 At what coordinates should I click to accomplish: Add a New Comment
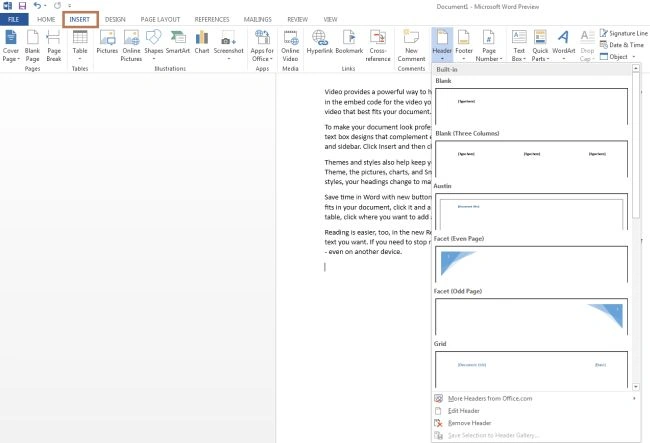point(411,46)
